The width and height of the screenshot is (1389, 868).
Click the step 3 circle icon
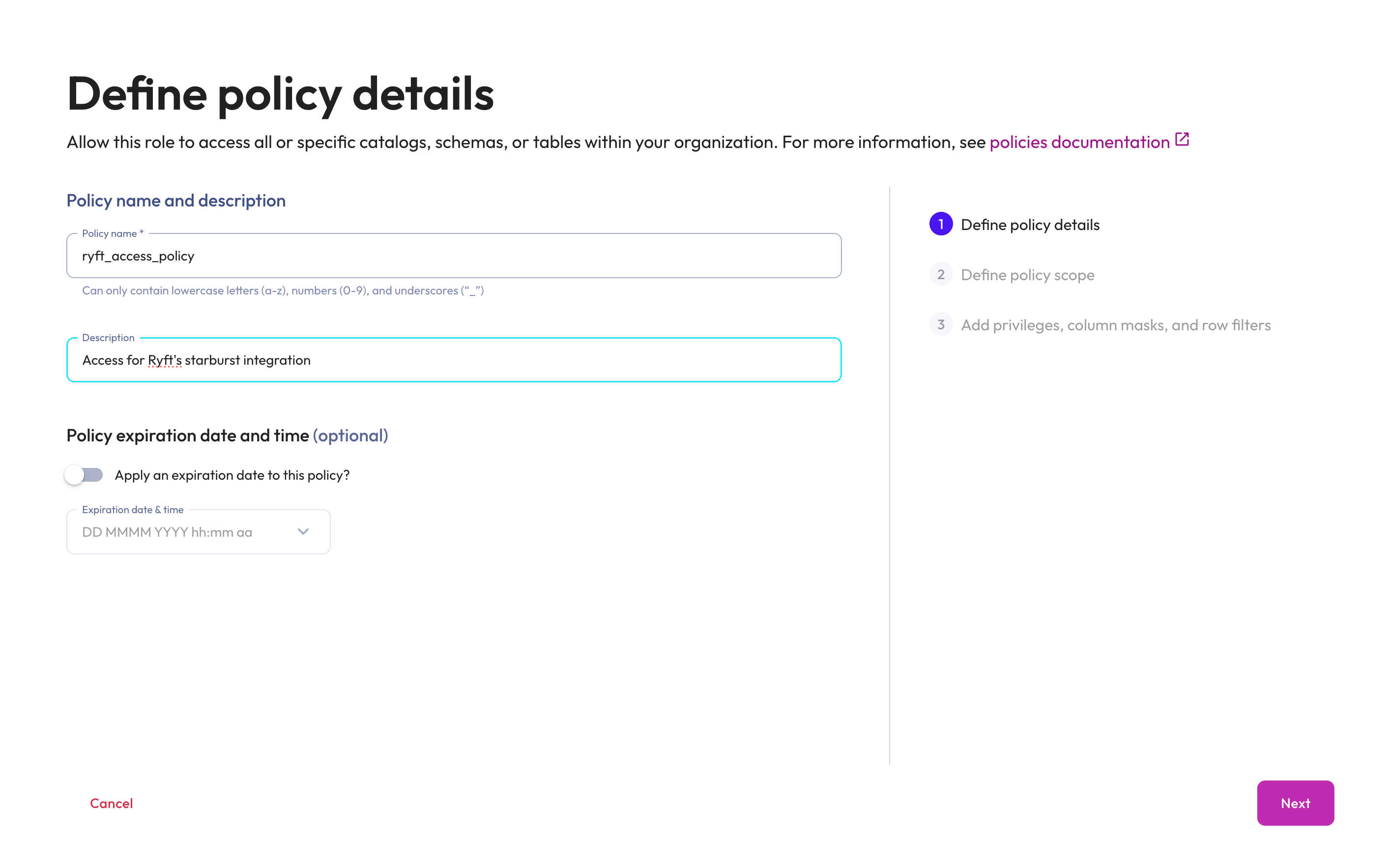(x=940, y=325)
